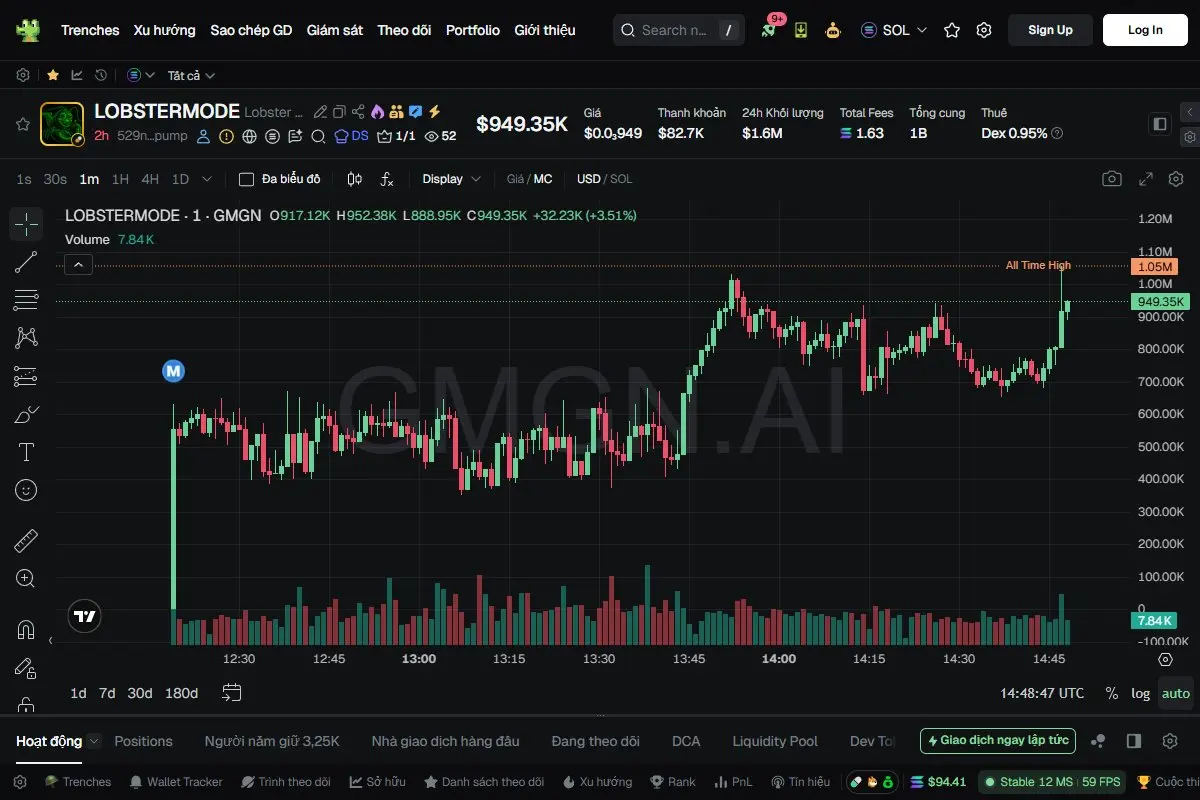Click the Sign Up button
The image size is (1200, 800).
pos(1050,30)
